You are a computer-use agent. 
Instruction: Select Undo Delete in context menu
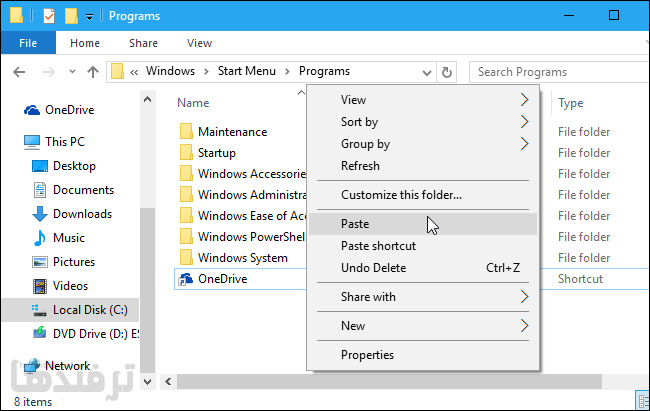(423, 268)
